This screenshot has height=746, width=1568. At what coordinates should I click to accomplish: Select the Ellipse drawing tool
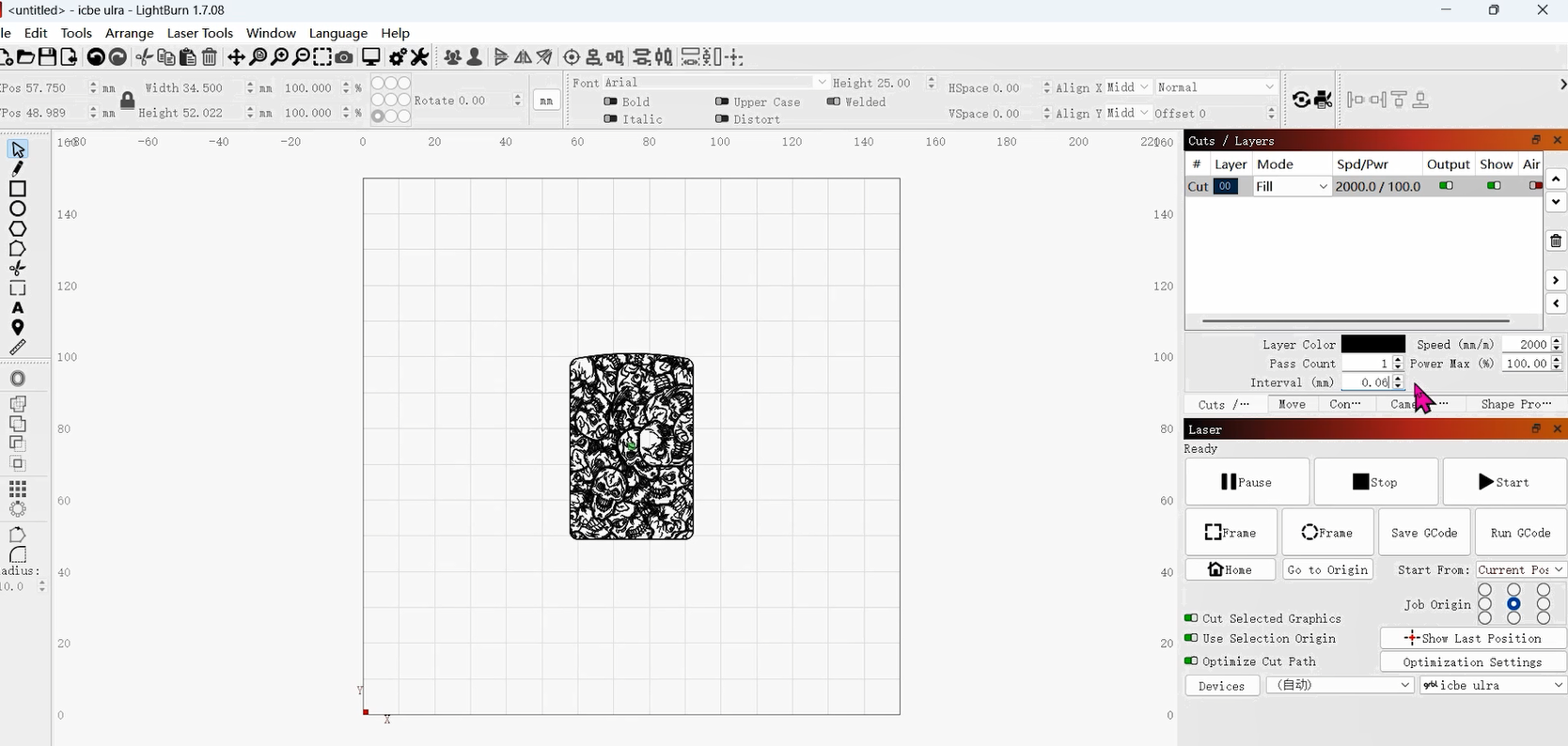point(18,209)
